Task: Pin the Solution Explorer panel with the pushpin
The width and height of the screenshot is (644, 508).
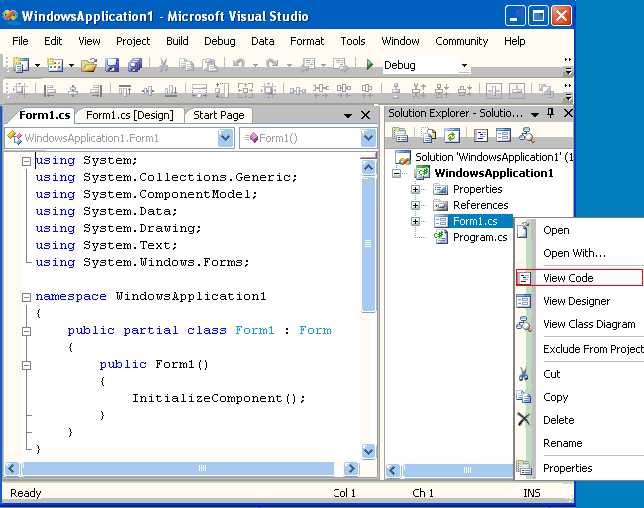Action: [x=551, y=113]
